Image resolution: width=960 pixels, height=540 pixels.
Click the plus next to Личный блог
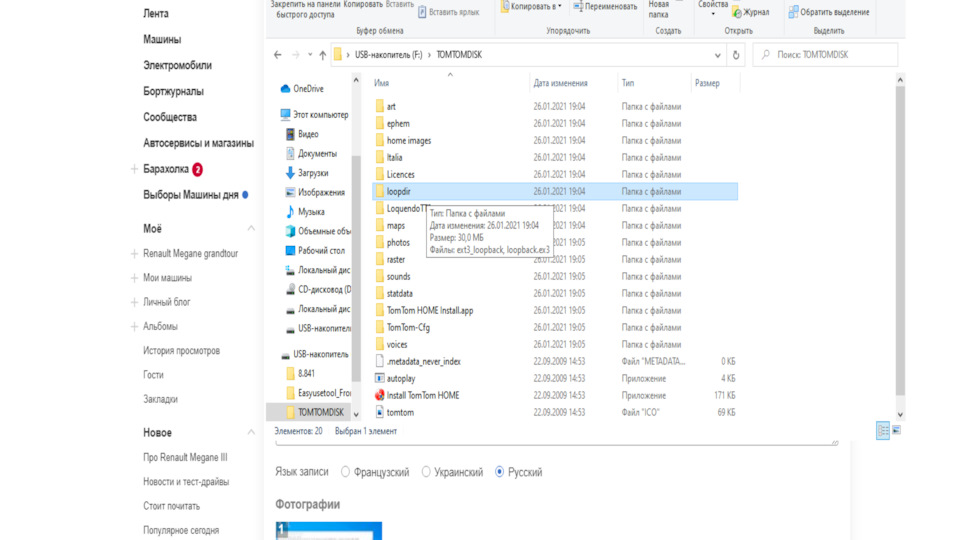point(134,302)
